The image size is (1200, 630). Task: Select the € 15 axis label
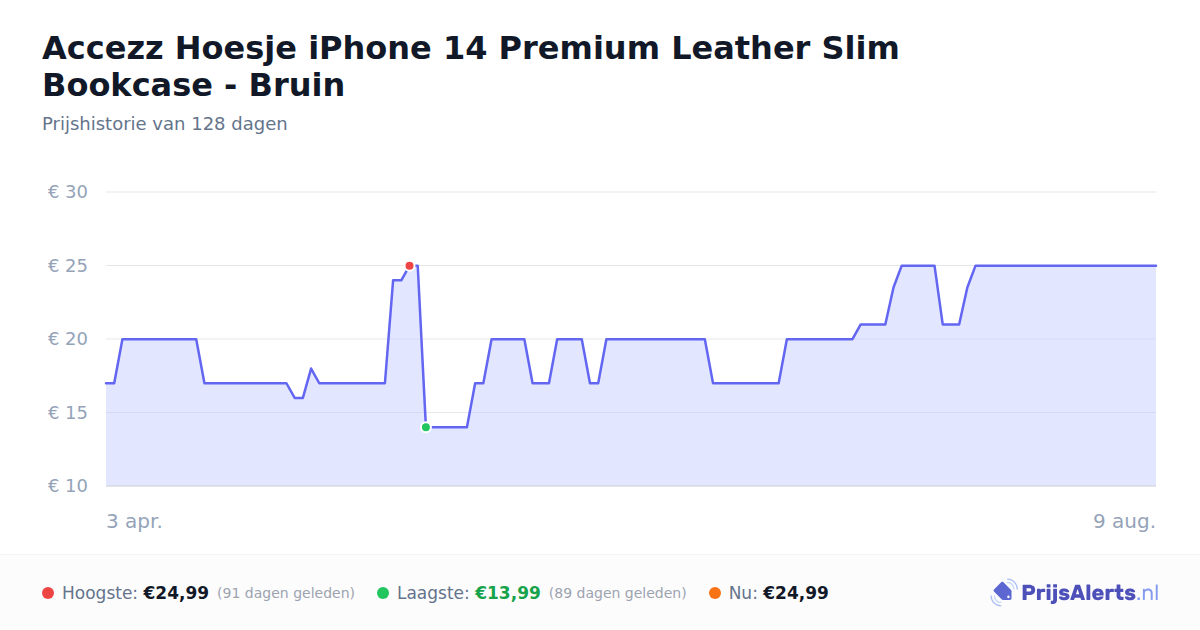[x=68, y=413]
